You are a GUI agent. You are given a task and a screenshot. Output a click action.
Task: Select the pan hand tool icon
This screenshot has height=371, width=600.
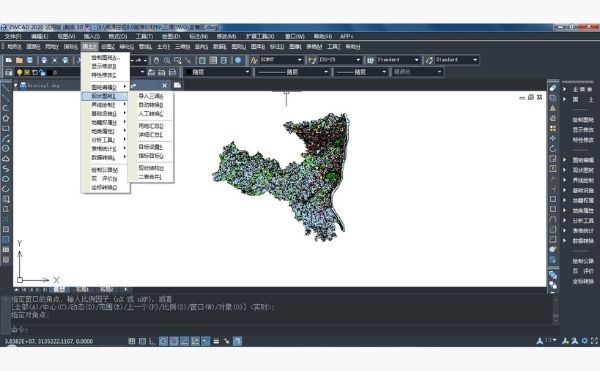pyautogui.click(x=157, y=60)
